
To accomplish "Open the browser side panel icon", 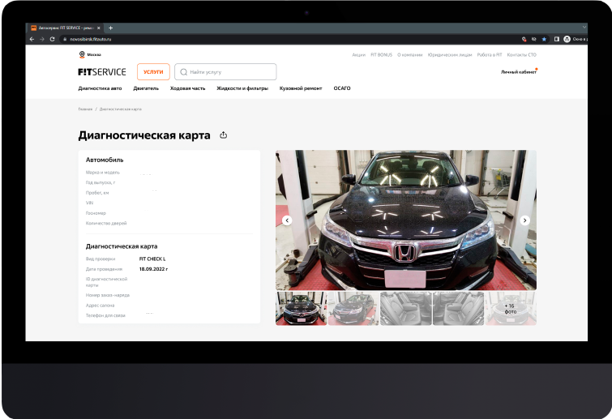I will [557, 39].
